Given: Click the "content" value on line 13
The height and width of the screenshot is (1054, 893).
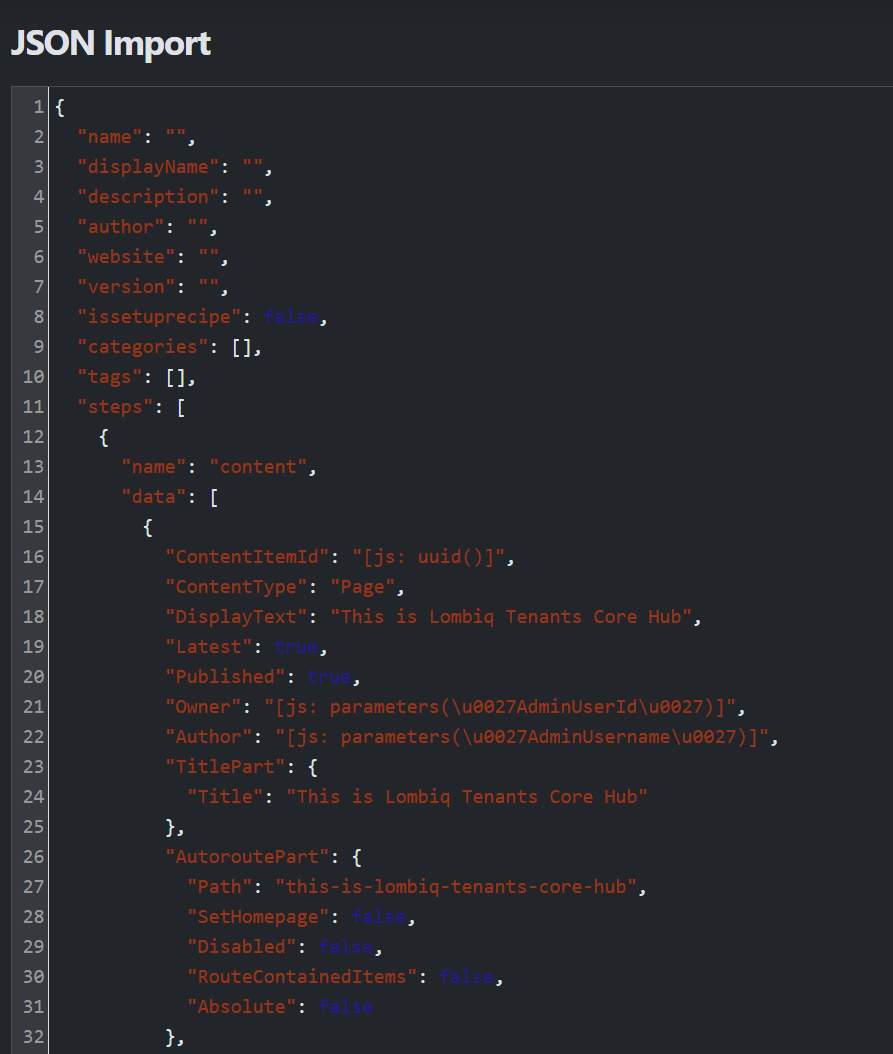Looking at the screenshot, I should 258,467.
